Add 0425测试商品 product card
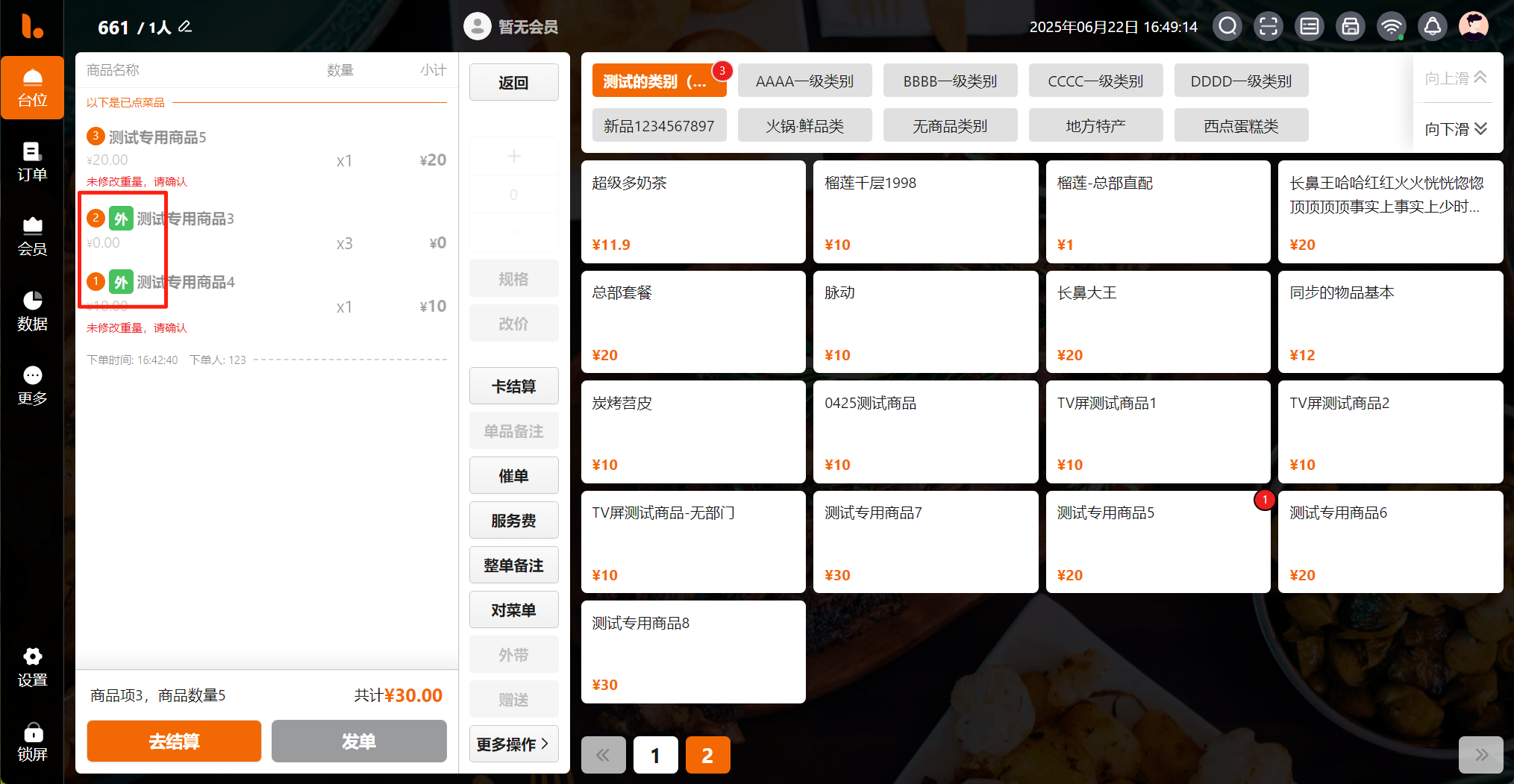The width and height of the screenshot is (1514, 784). tap(925, 432)
